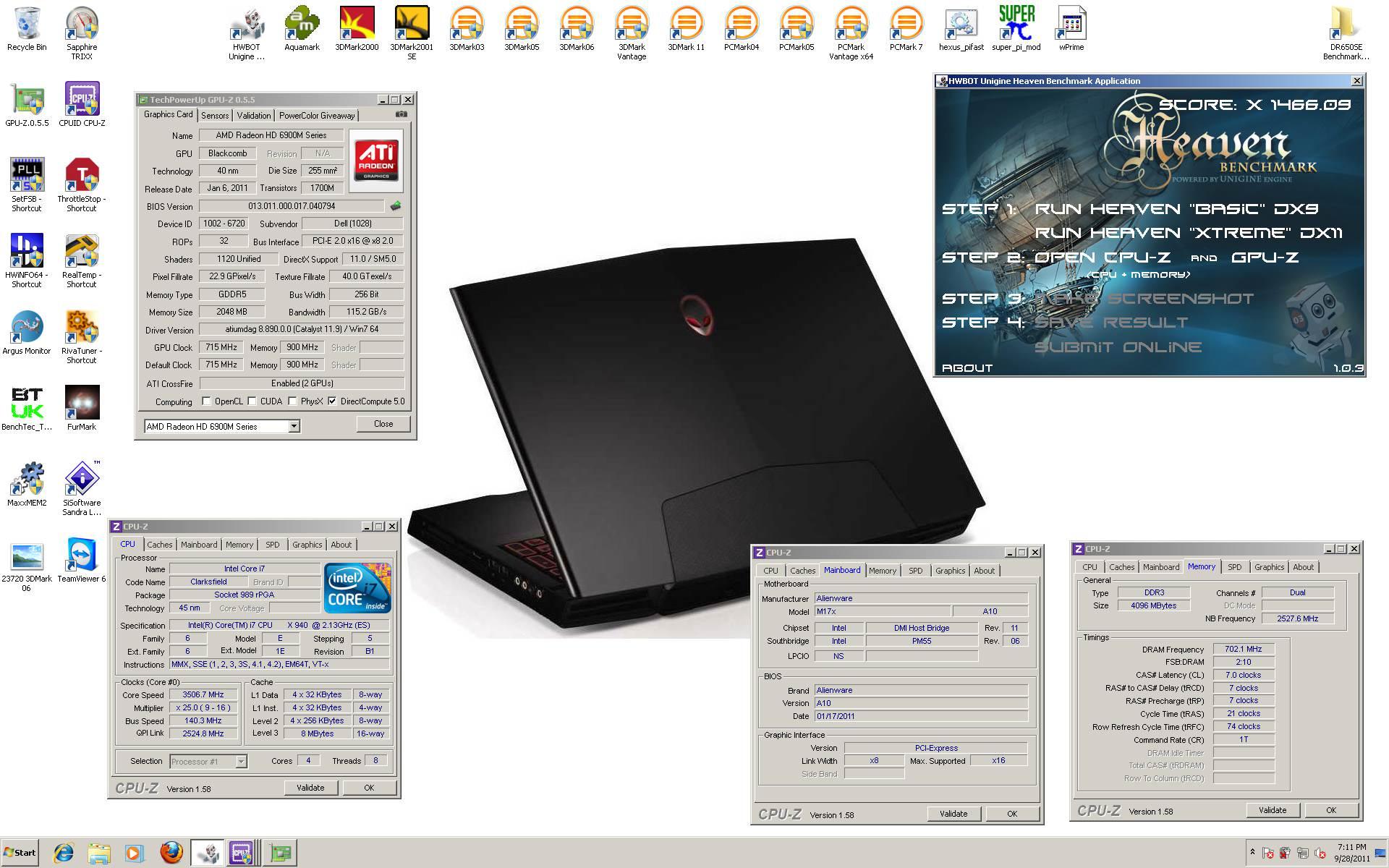1389x868 pixels.
Task: Launch 3DMark03 desktop icon
Action: [467, 29]
